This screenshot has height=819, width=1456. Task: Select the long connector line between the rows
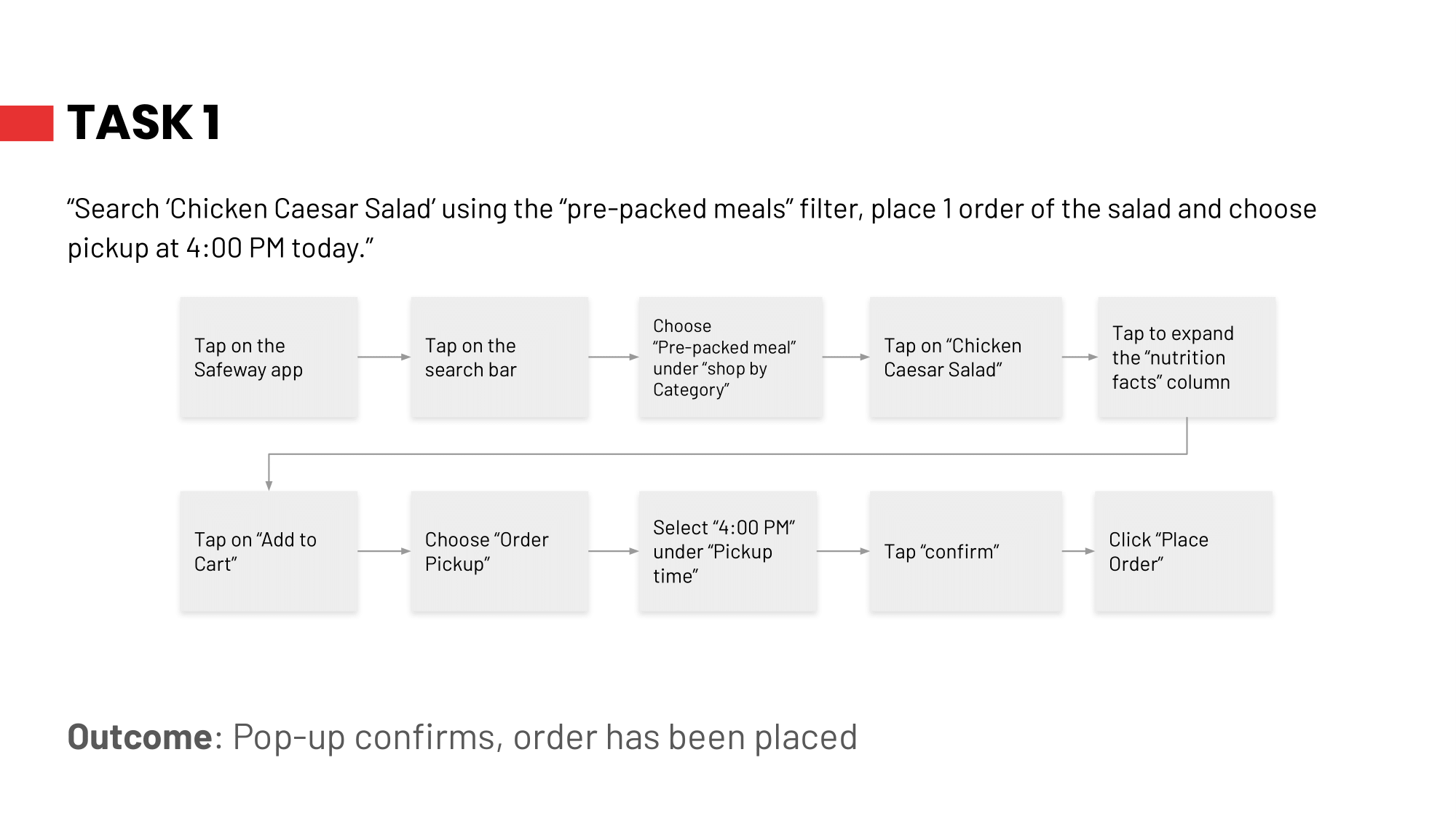tap(728, 454)
